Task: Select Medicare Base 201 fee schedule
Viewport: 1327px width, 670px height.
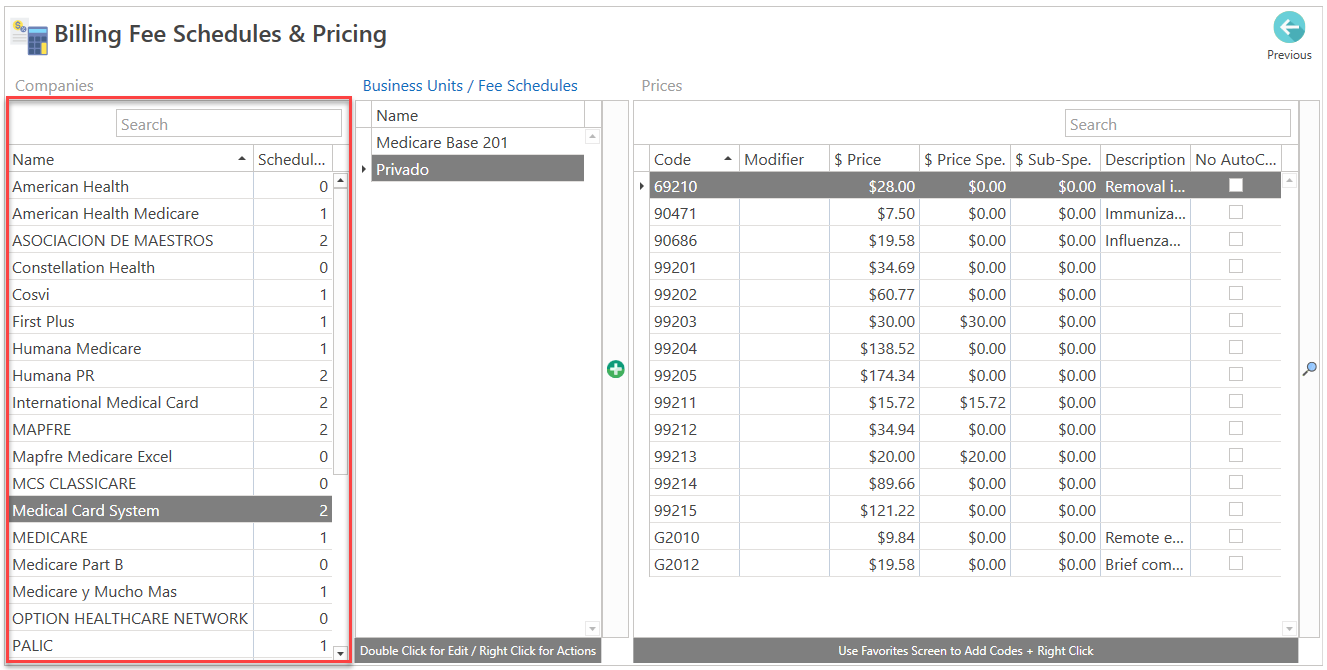Action: [x=477, y=142]
